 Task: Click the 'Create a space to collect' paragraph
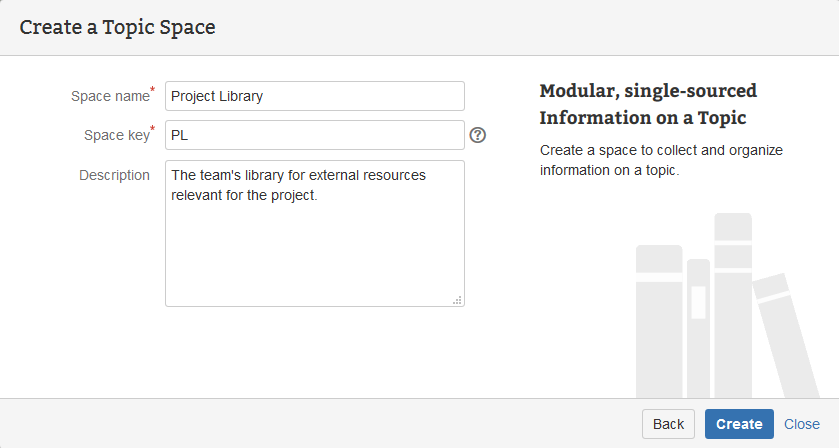point(661,160)
